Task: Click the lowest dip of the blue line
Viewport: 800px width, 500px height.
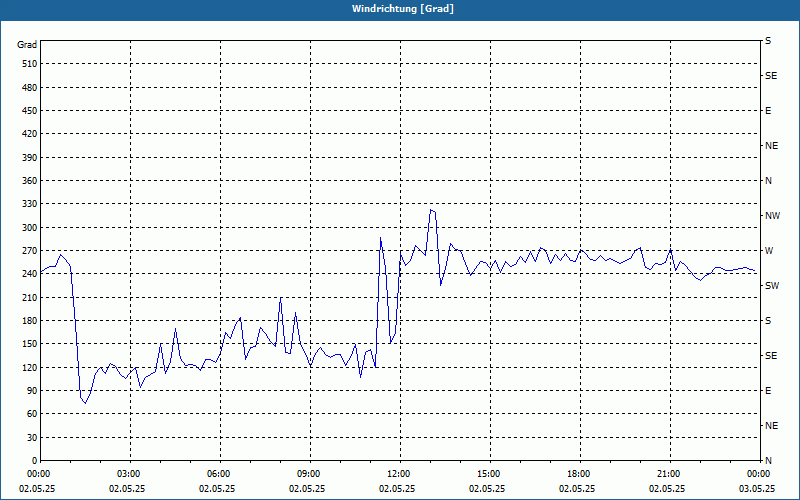Action: click(85, 403)
